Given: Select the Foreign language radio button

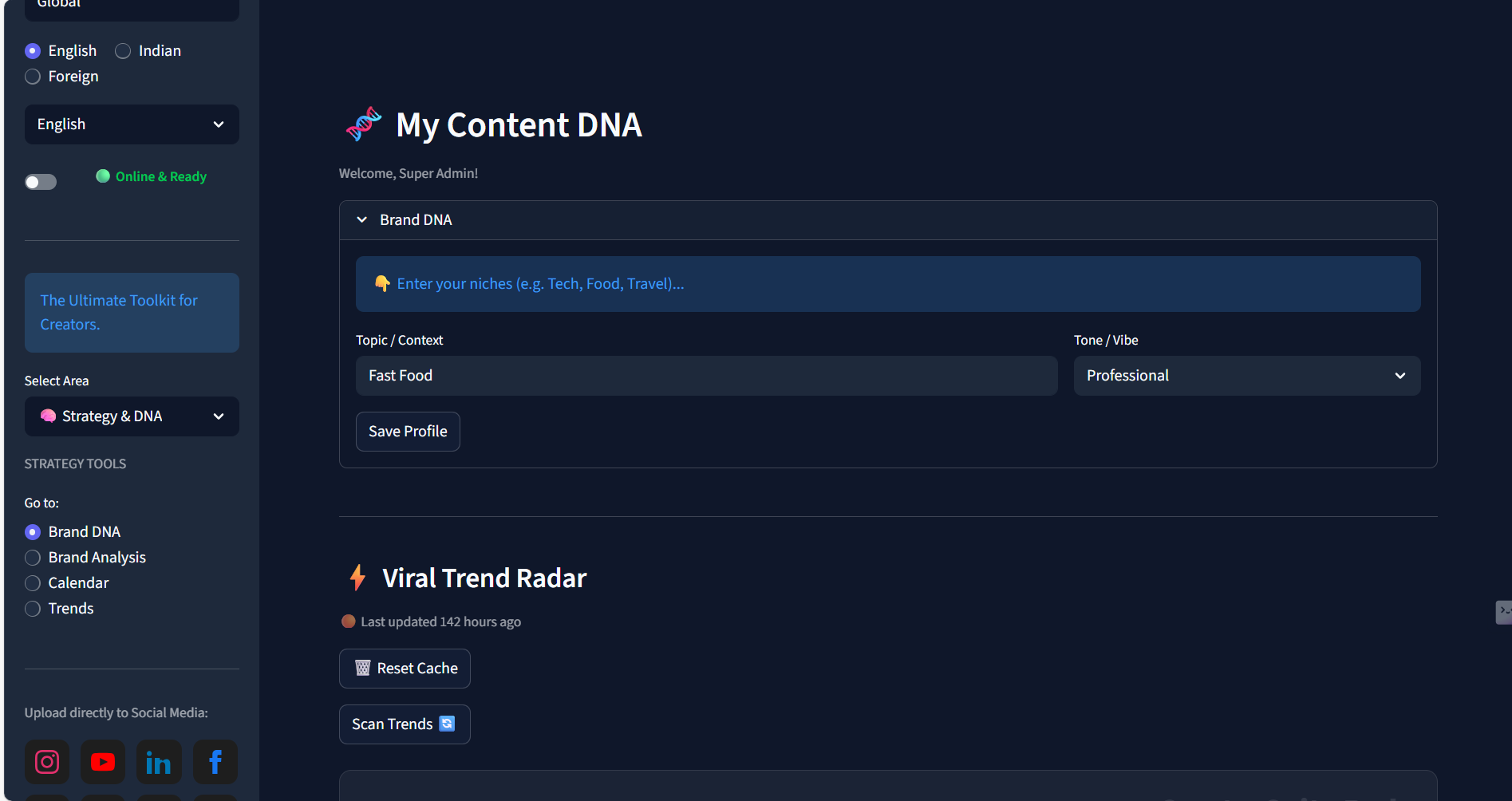Looking at the screenshot, I should coord(33,77).
